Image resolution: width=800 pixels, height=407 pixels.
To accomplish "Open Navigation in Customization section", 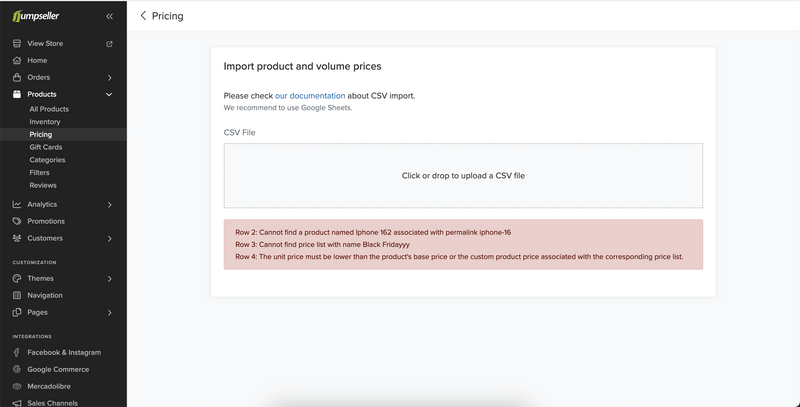I will [45, 295].
